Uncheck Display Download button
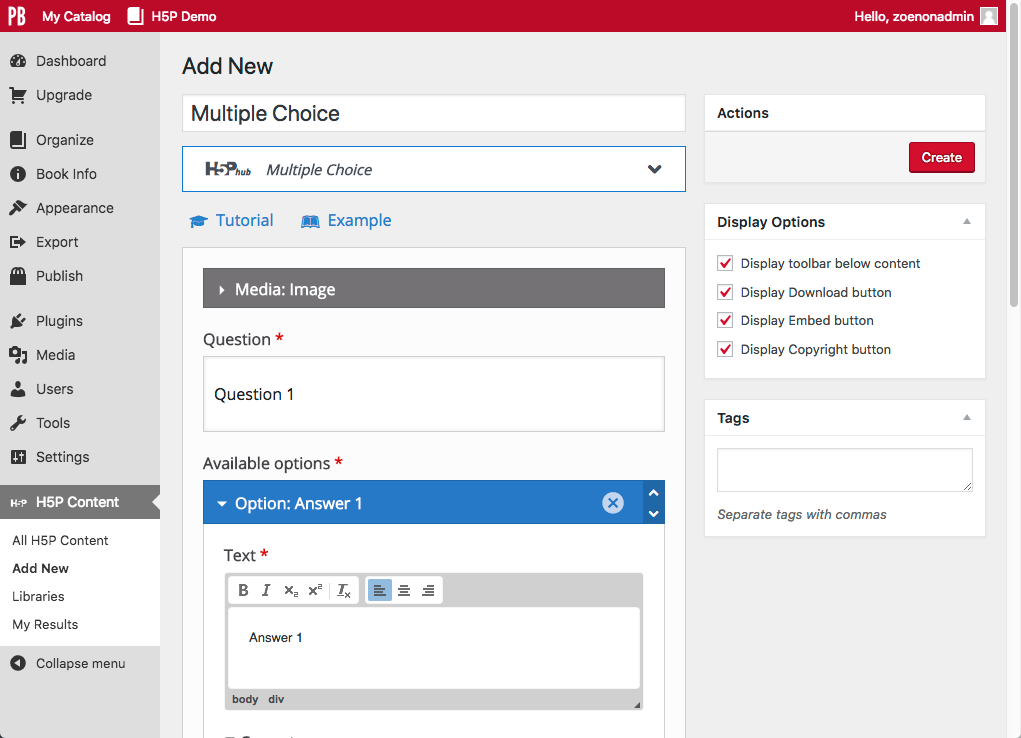 pos(725,292)
